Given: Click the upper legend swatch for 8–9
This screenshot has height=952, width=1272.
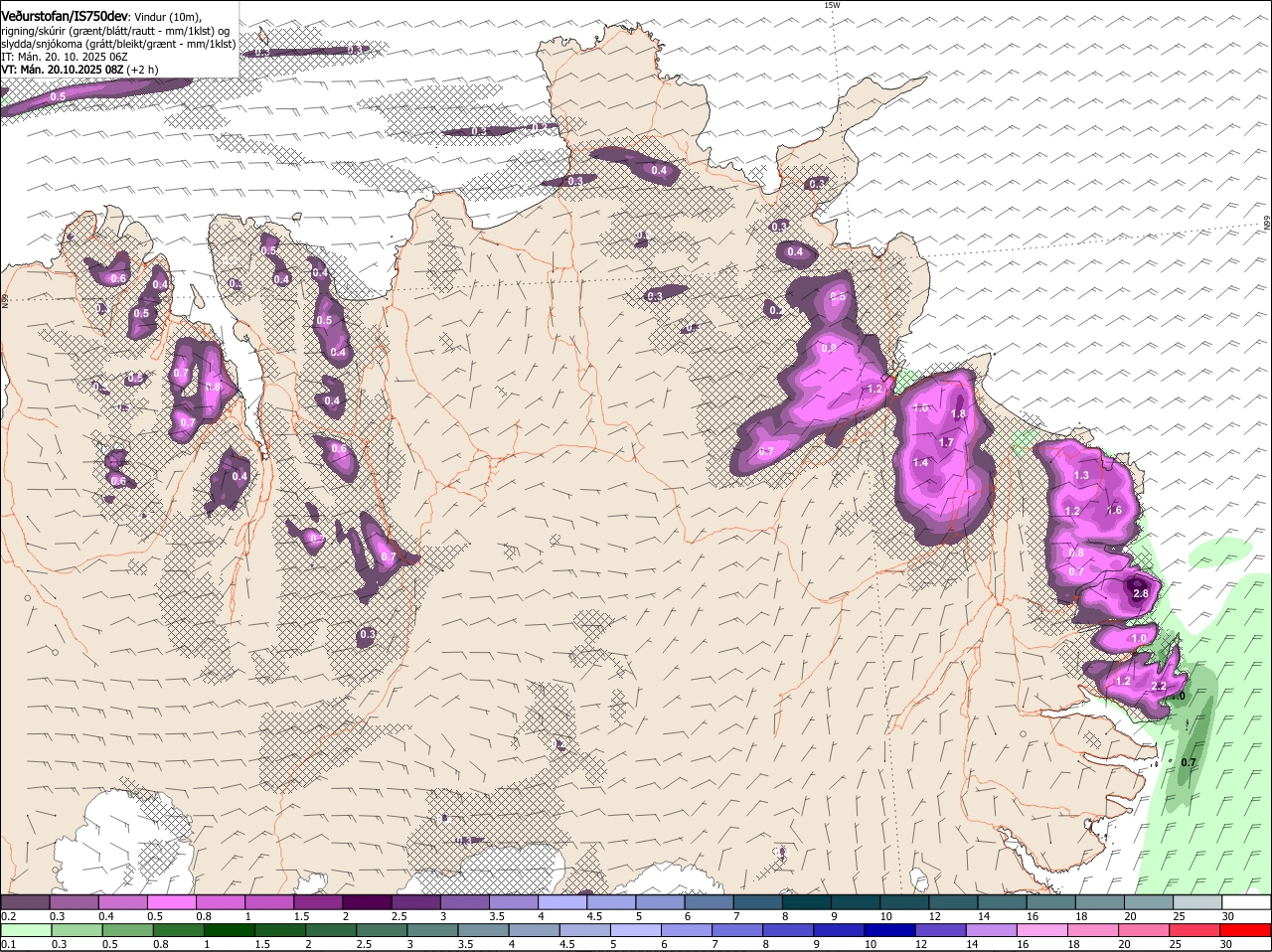Looking at the screenshot, I should pos(807,901).
